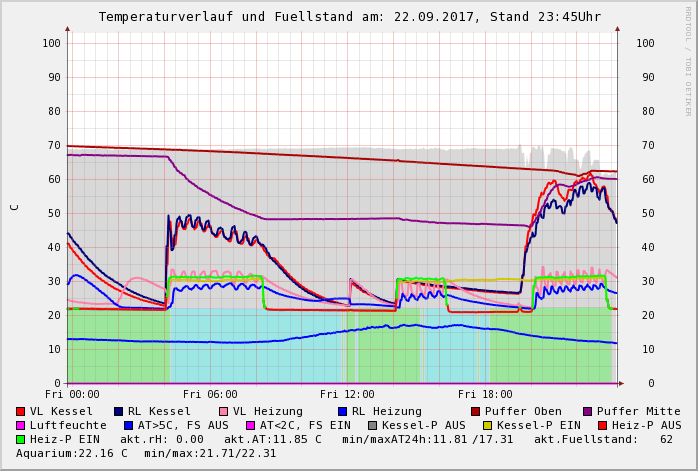Viewport: 698px width, 471px height.
Task: Click the dark blue RL Kessel legend swatch
Action: point(119,411)
